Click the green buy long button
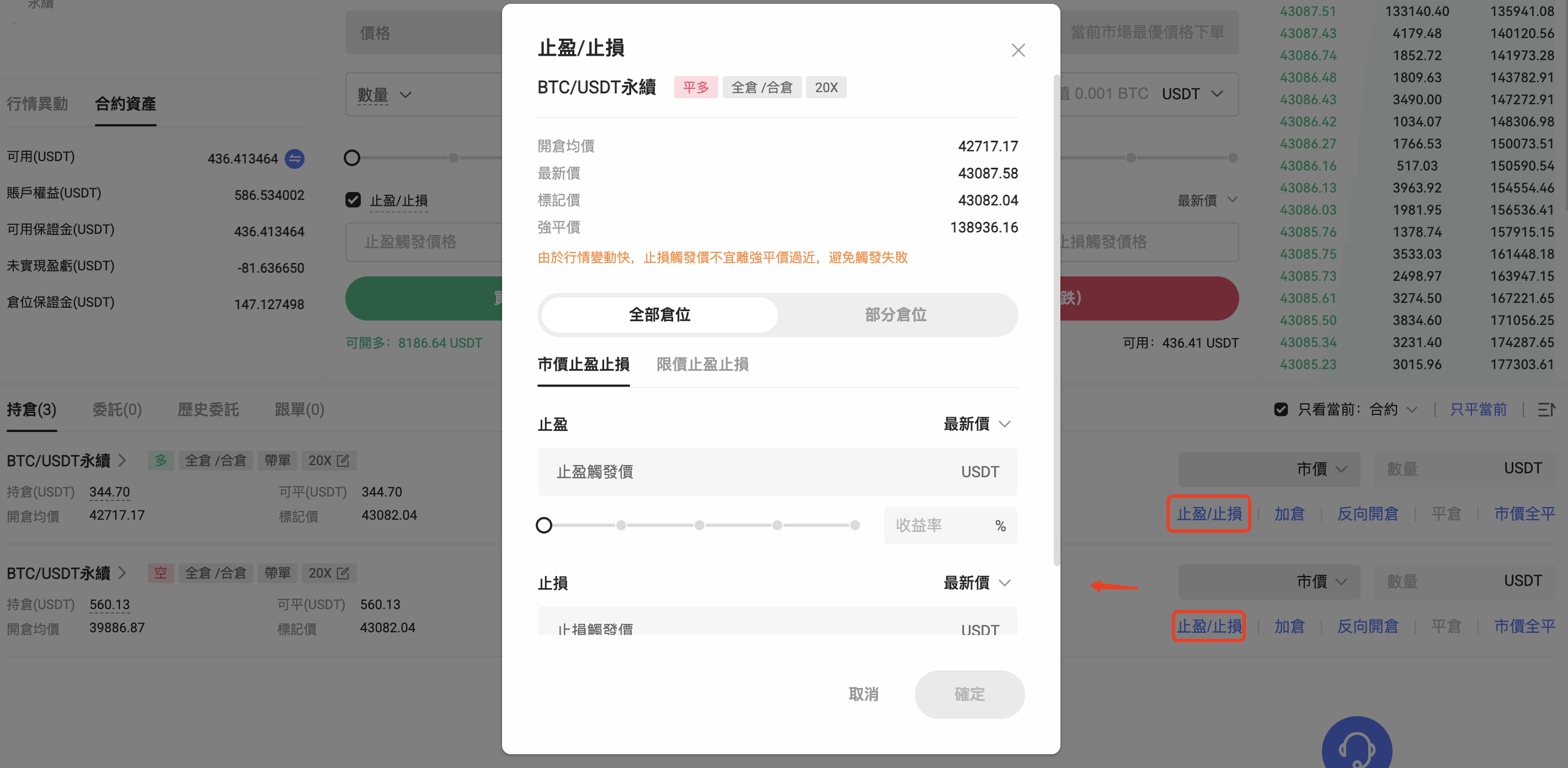Image resolution: width=1568 pixels, height=768 pixels. point(424,299)
